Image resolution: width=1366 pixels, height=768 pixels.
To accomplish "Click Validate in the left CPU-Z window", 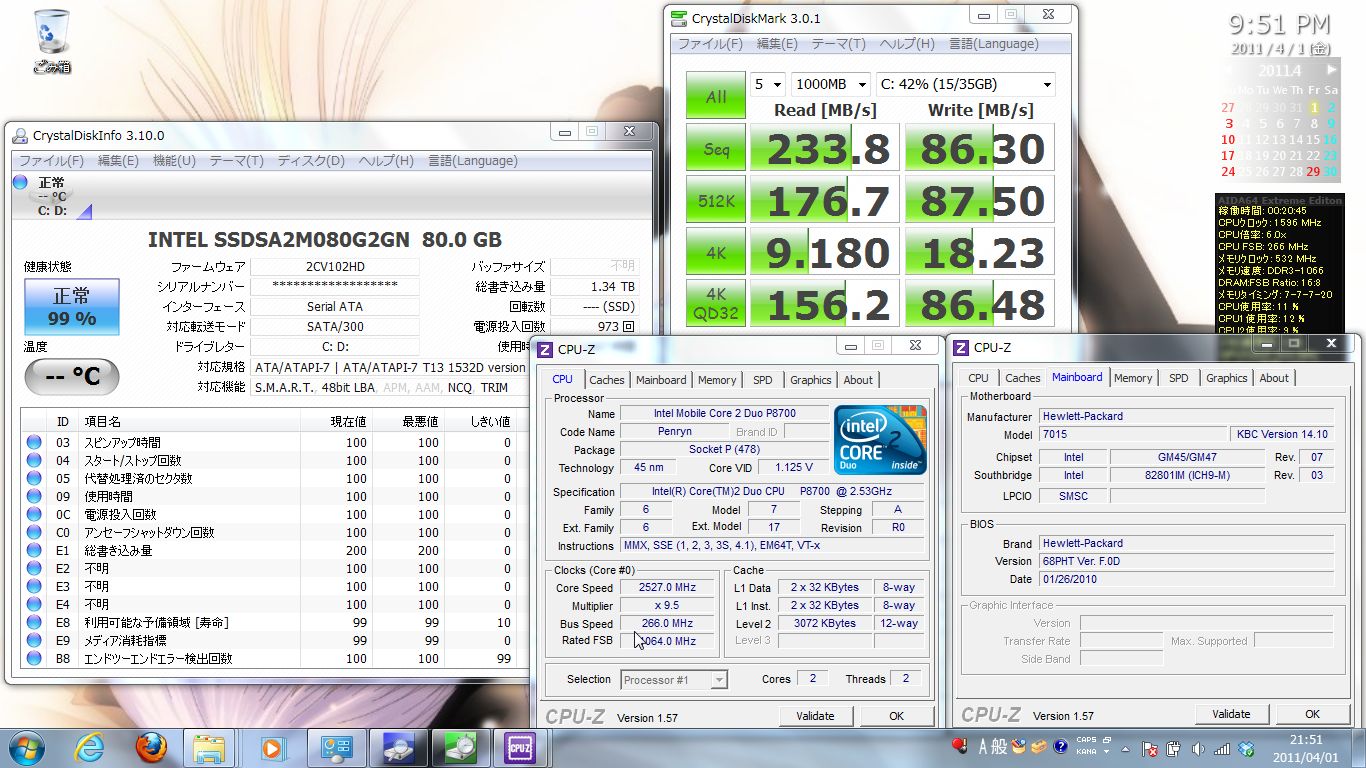I will click(x=815, y=716).
